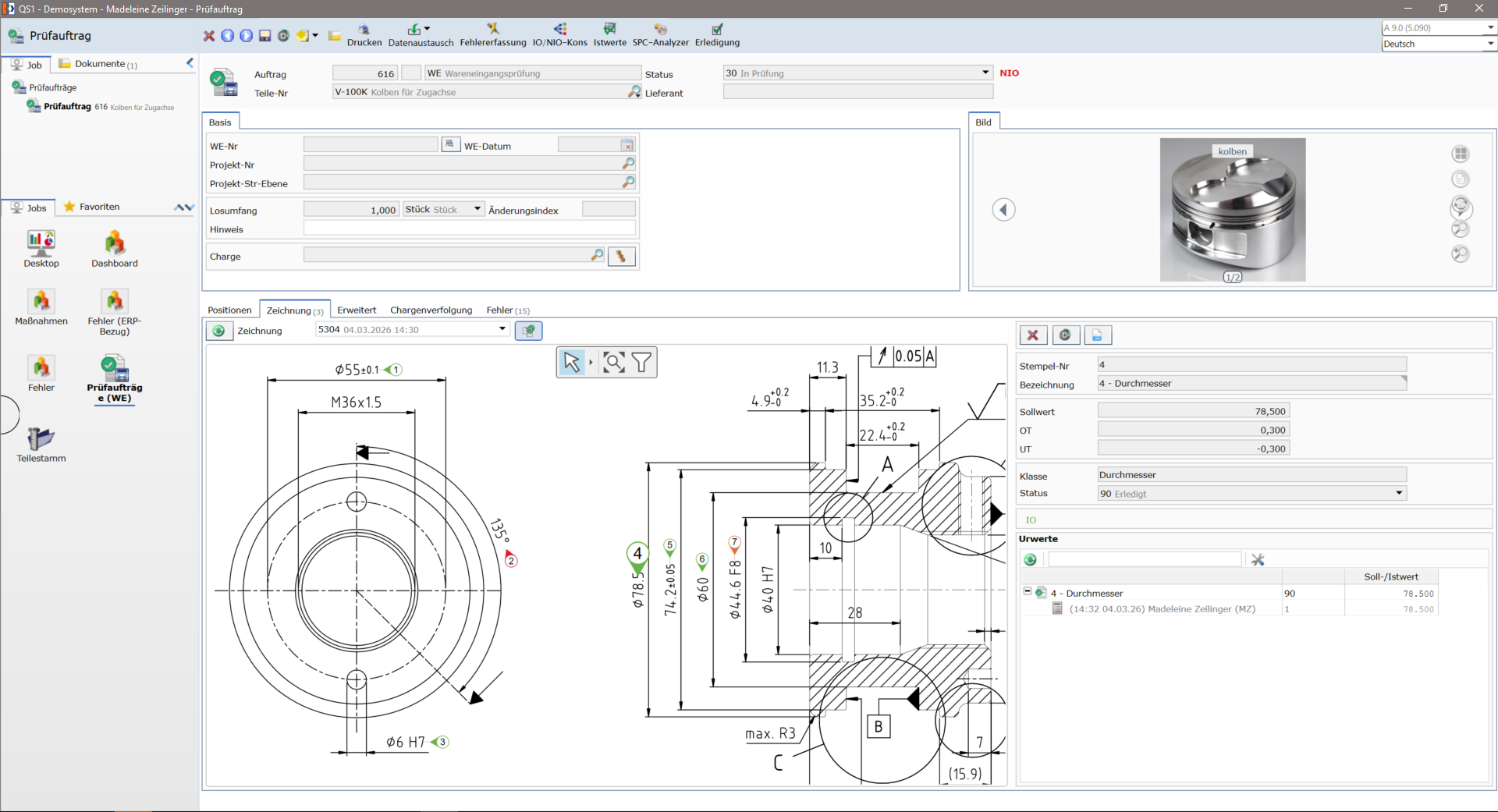This screenshot has height=812, width=1498.
Task: Open the Deutsch language dropdown
Action: 1490,44
